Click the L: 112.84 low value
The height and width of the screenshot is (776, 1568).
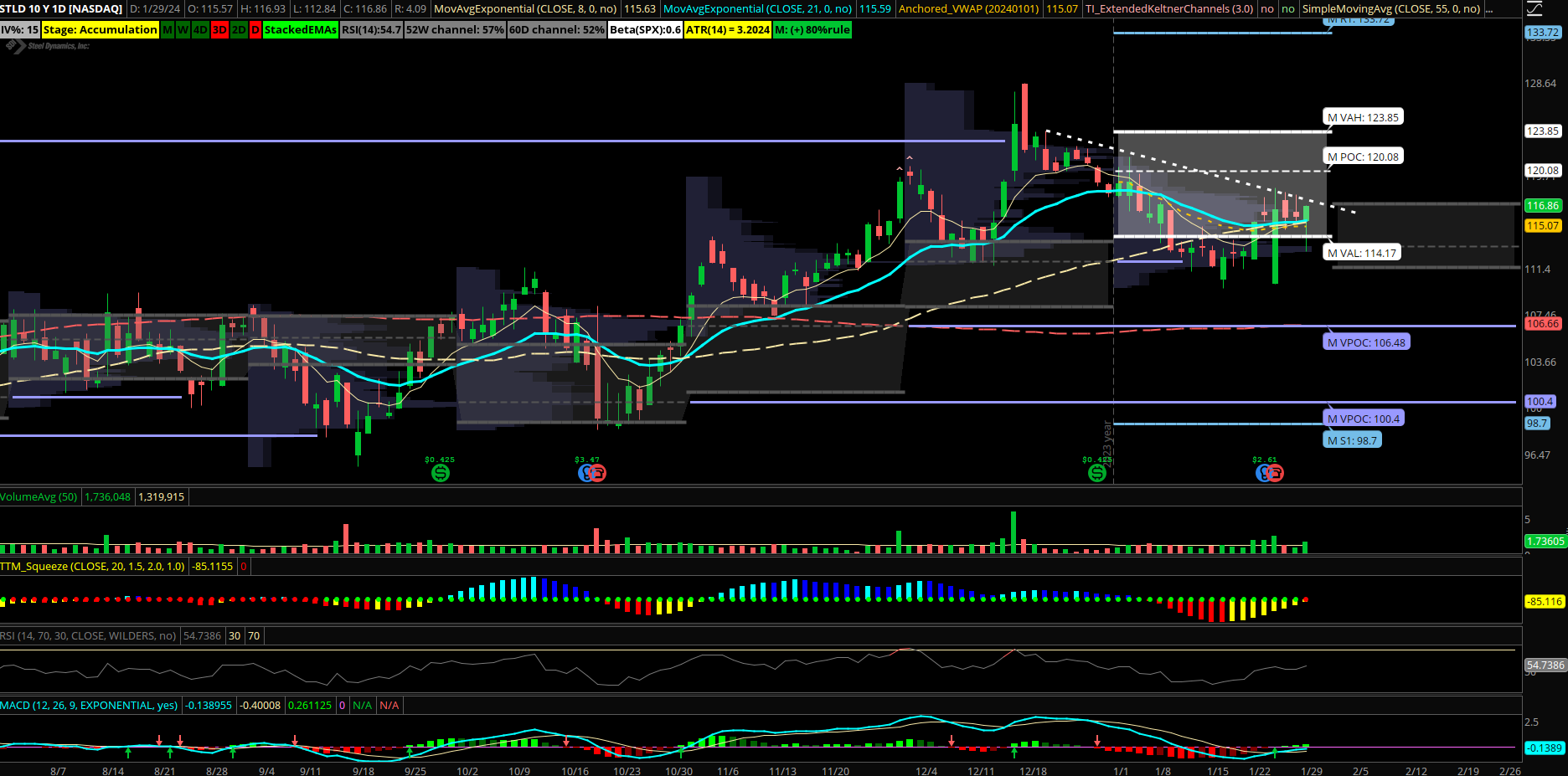(x=314, y=8)
